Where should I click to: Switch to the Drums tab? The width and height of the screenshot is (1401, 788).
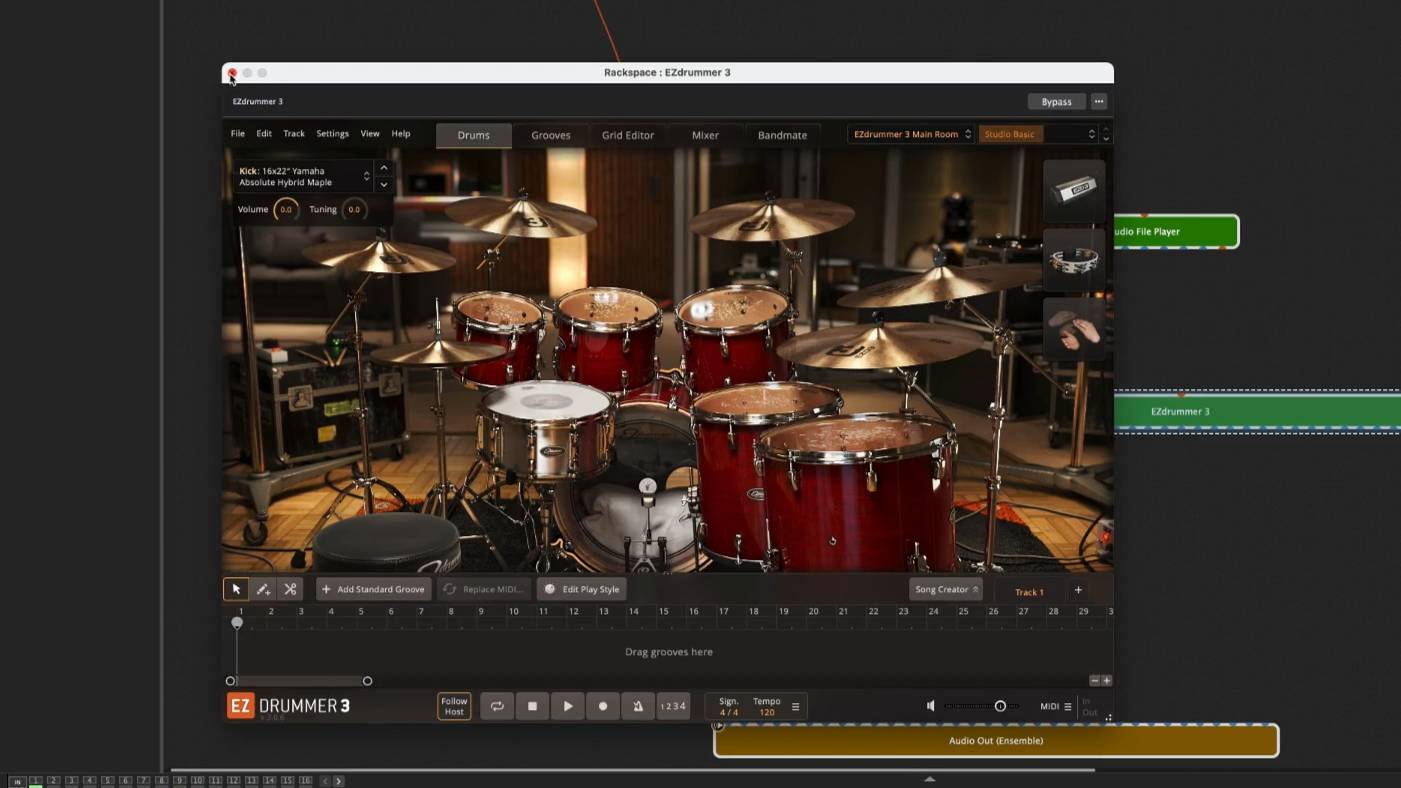pos(474,135)
